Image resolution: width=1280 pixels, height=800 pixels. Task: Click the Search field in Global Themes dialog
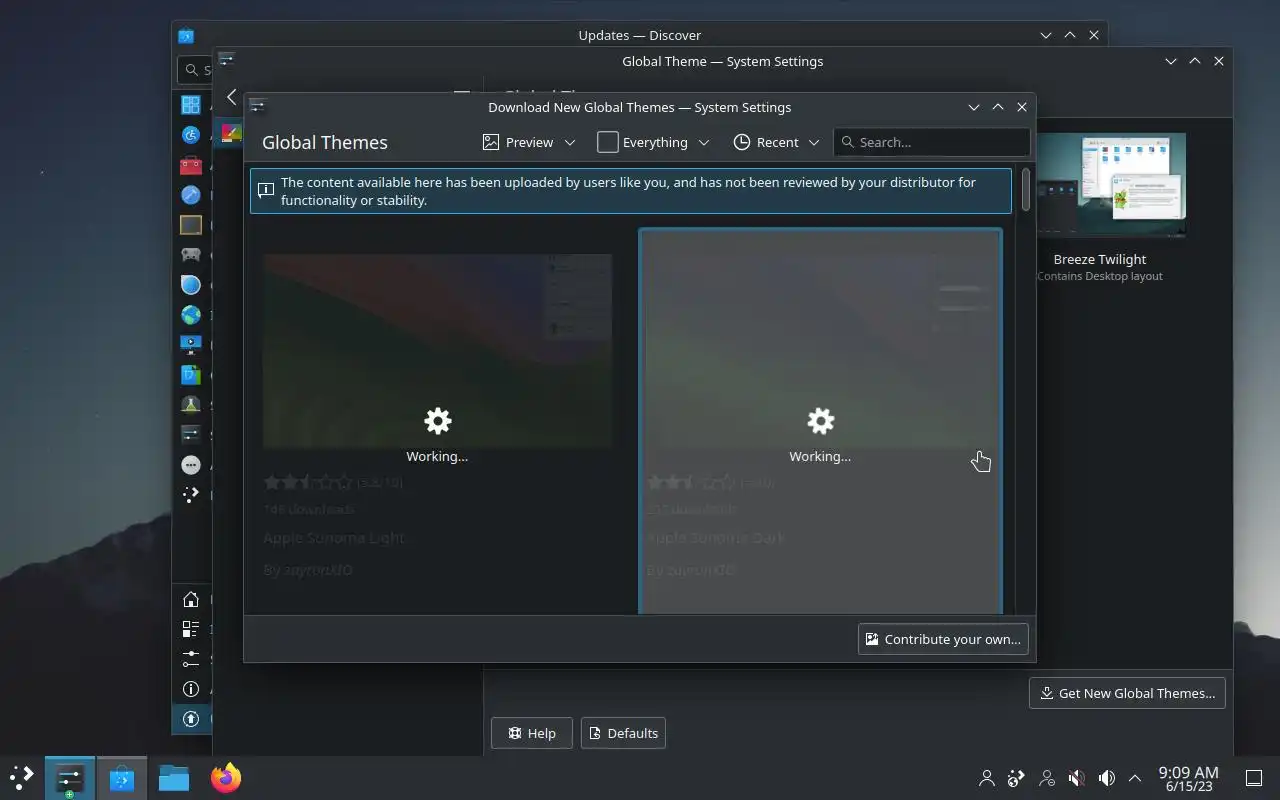pyautogui.click(x=931, y=142)
